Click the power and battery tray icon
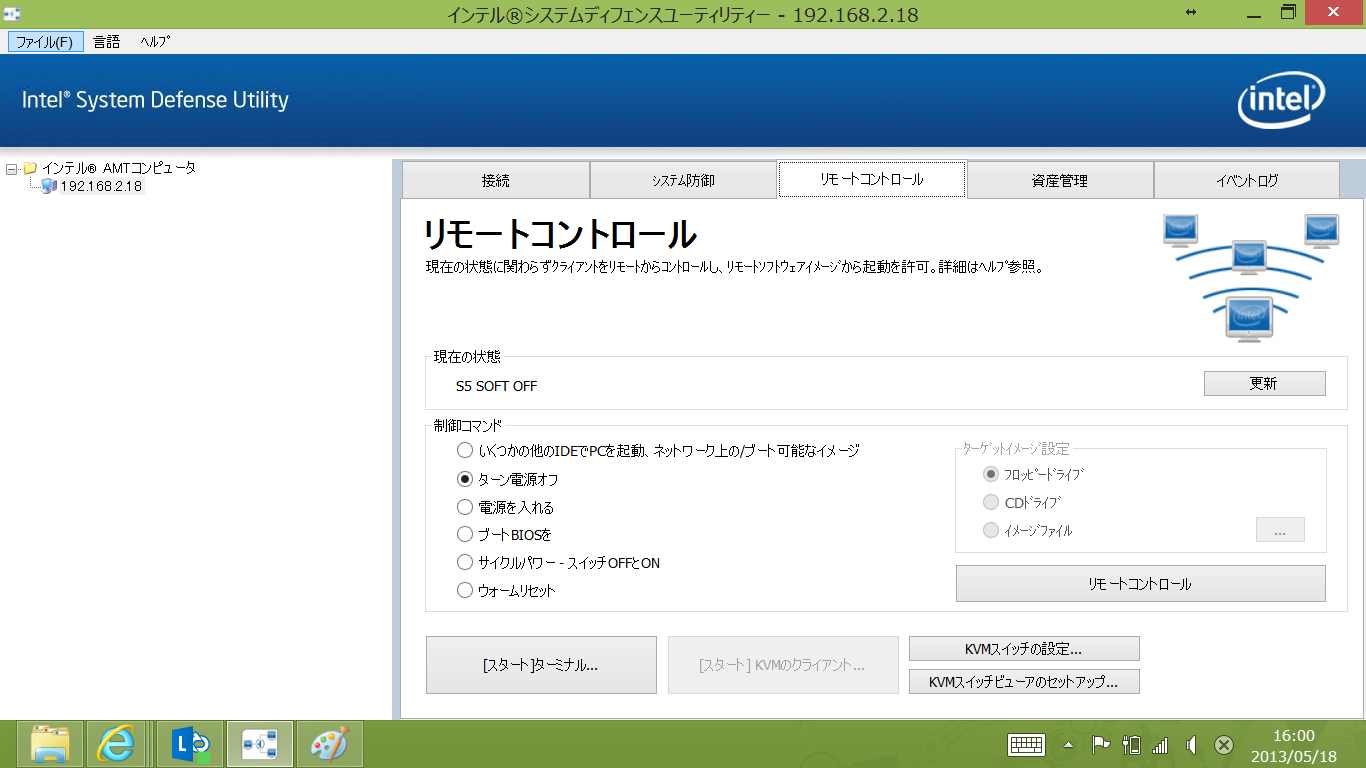The image size is (1366, 768). 1132,745
